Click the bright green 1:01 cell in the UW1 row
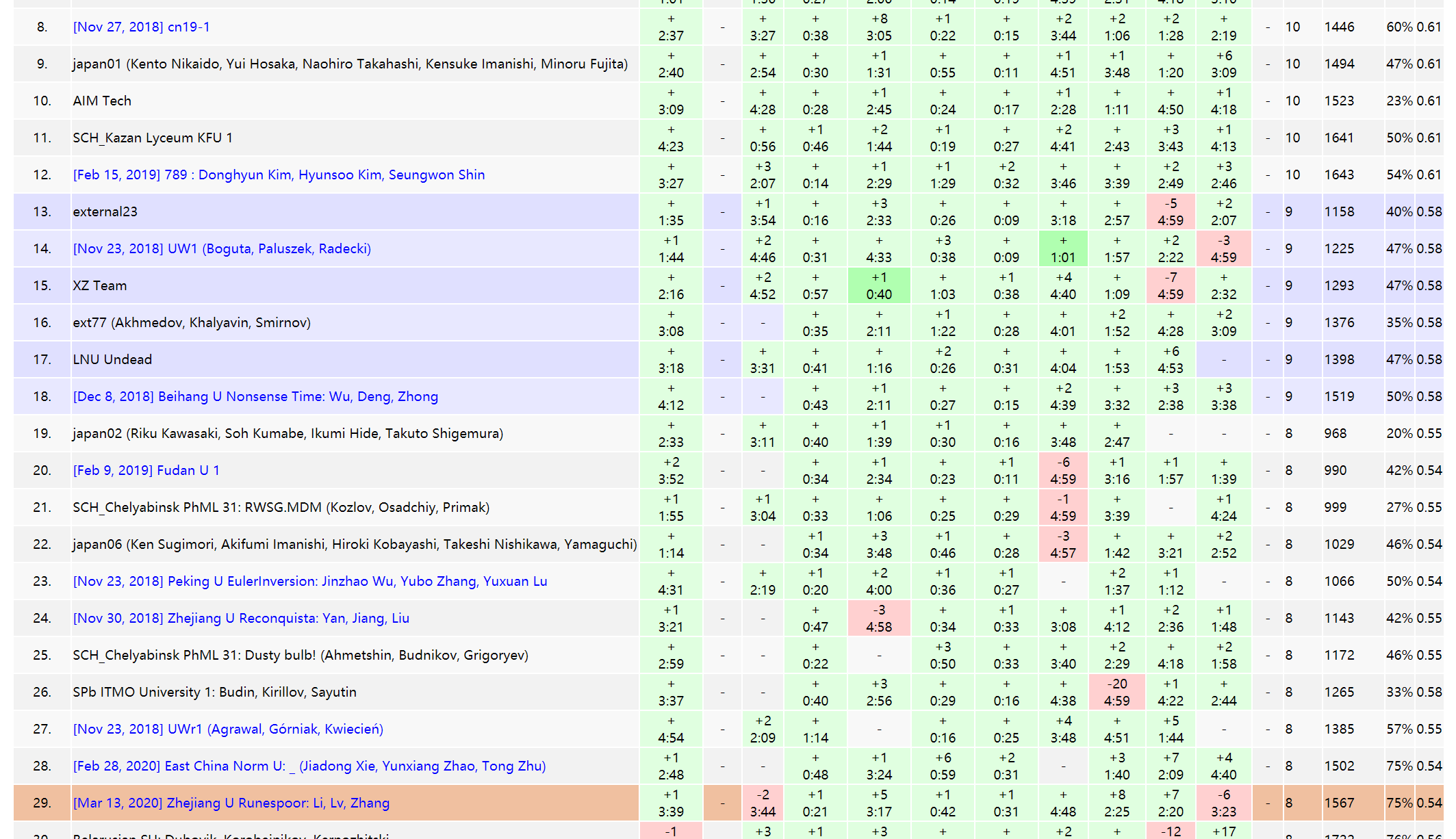 click(1062, 249)
